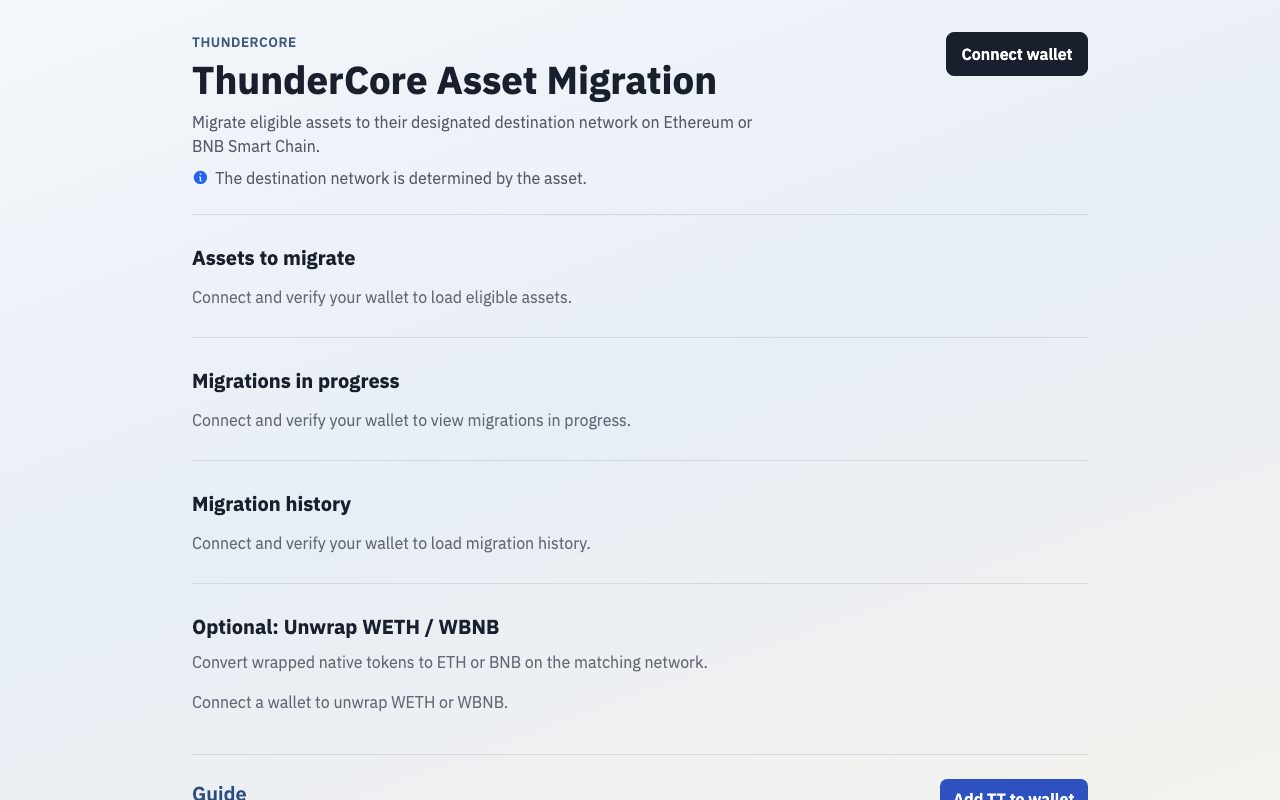Click the Connect wallet button
Image resolution: width=1280 pixels, height=800 pixels.
click(1016, 54)
